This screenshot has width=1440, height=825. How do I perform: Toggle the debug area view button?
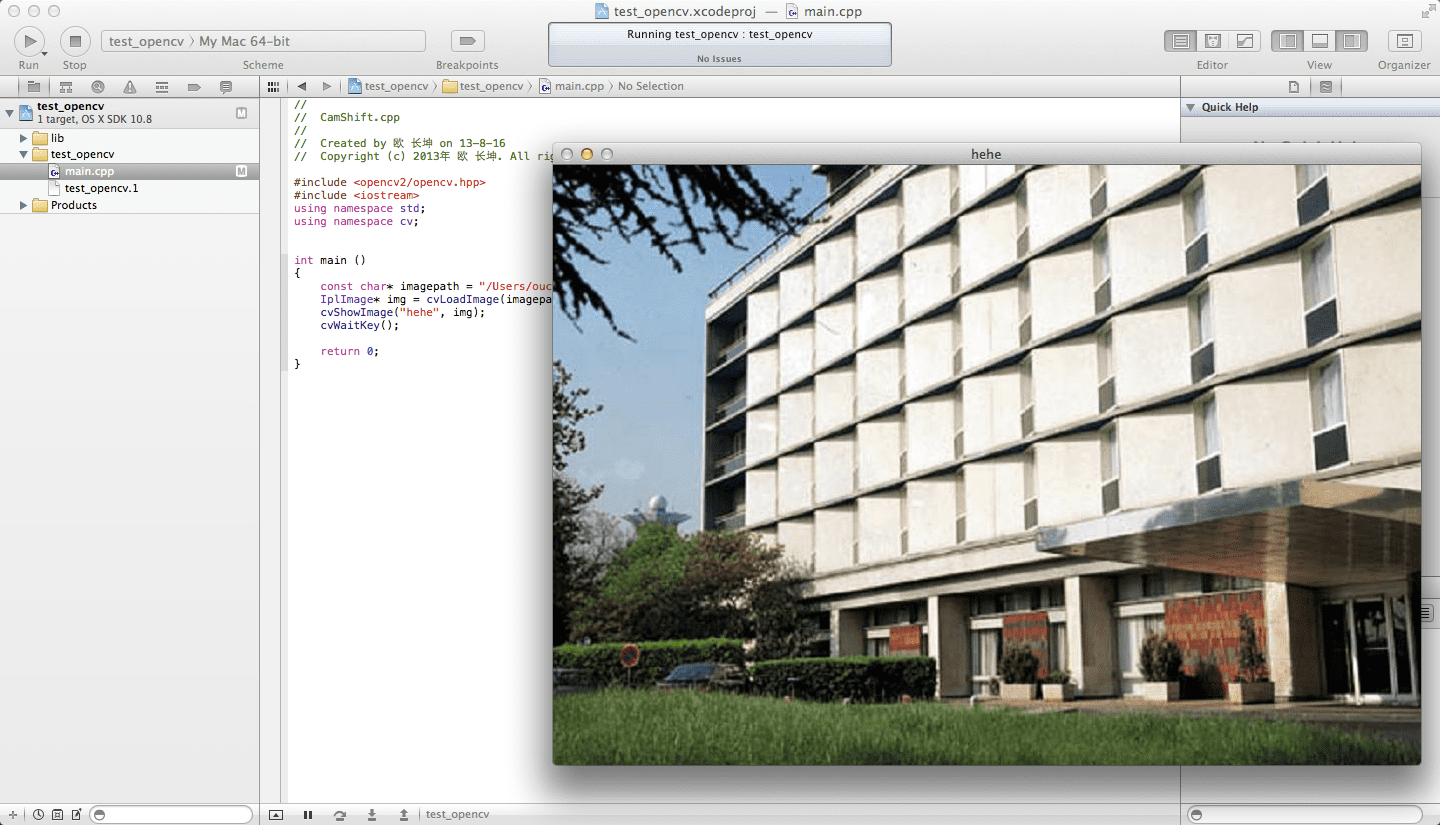click(1320, 41)
